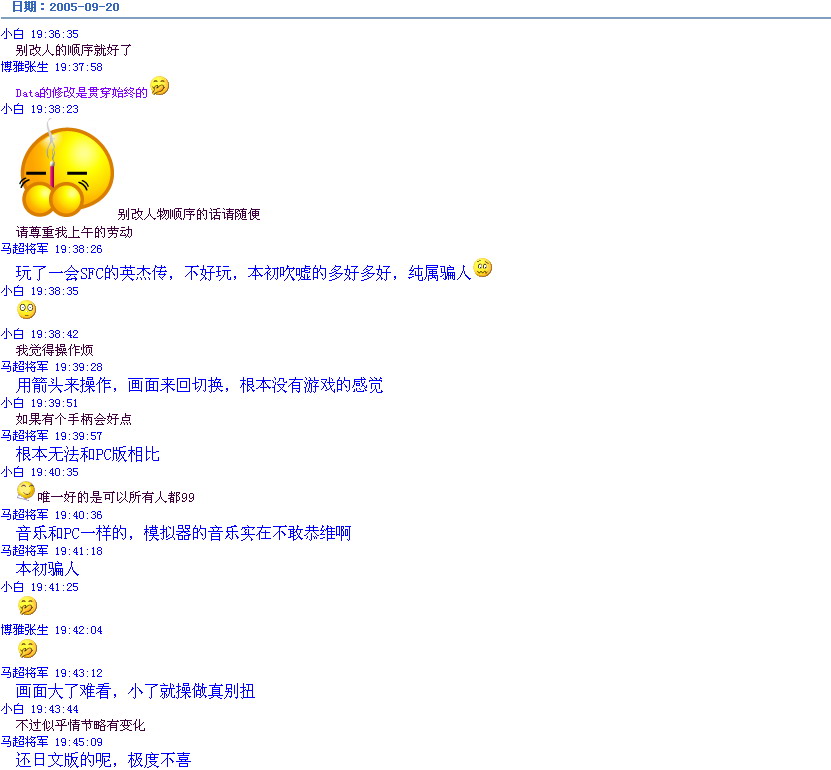The image size is (831, 770).
Task: Click sender line '小白 19:40:35'
Action: pos(40,472)
